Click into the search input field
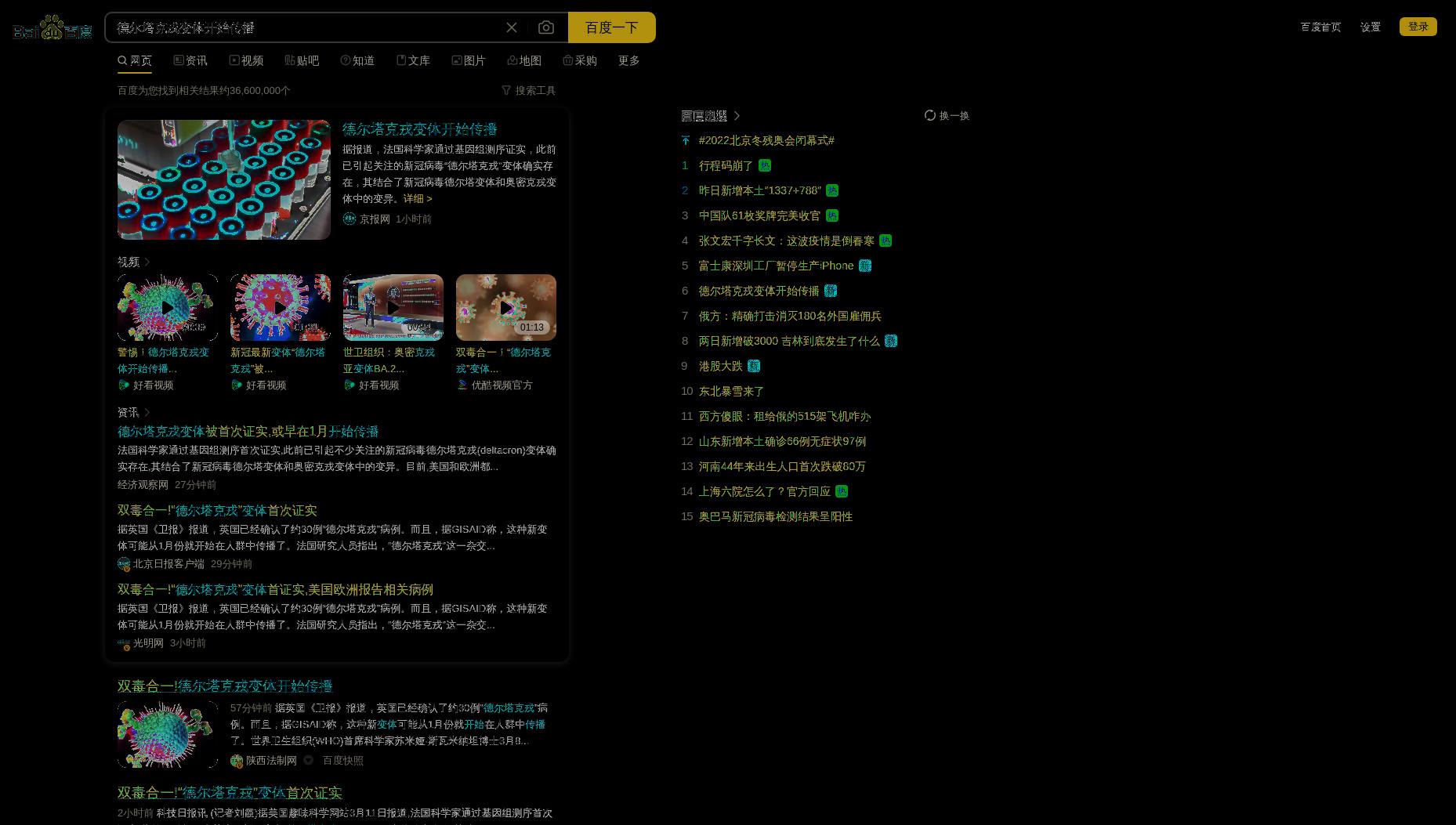 coord(306,27)
